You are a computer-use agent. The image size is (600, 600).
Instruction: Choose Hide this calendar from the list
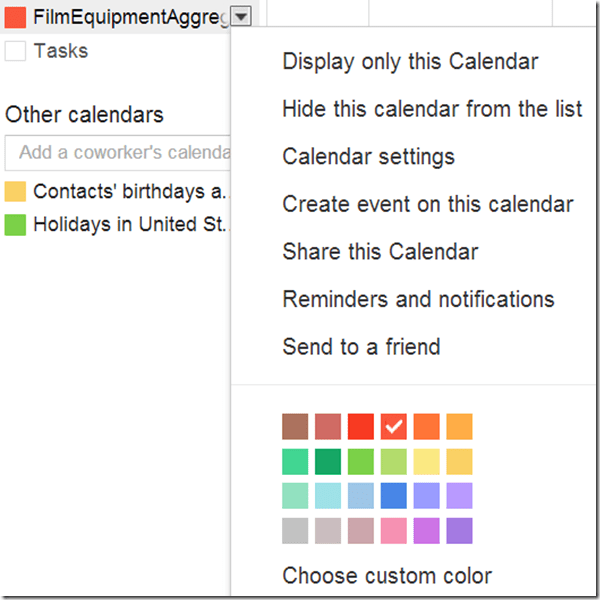(x=432, y=109)
